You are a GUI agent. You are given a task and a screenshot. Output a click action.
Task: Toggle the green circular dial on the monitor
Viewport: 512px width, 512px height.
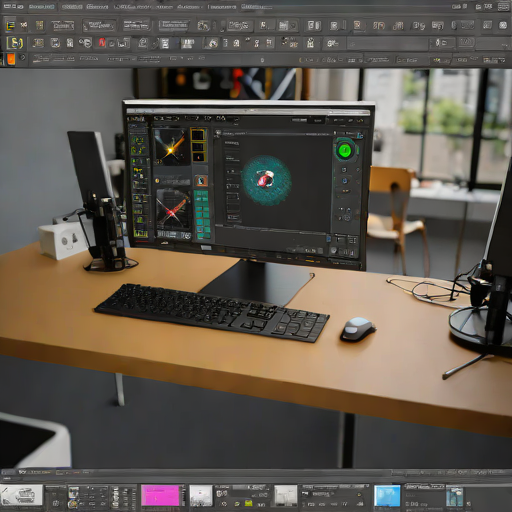point(345,150)
